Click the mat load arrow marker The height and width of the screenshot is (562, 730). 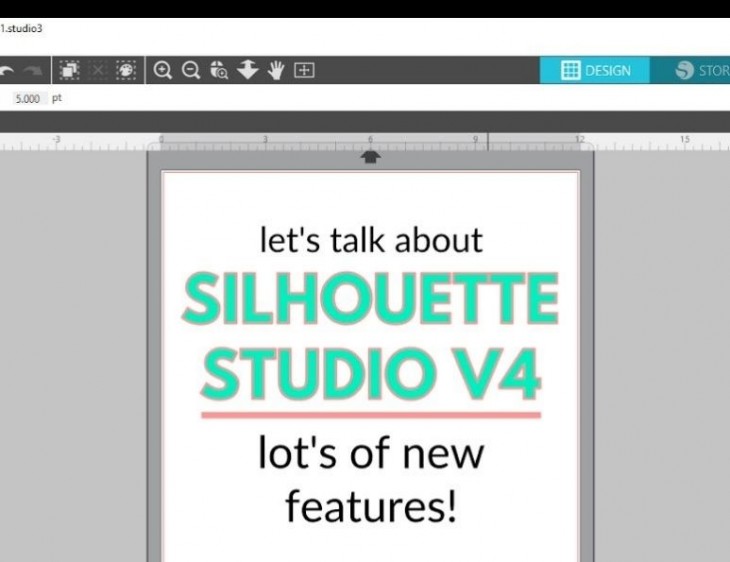tap(370, 157)
